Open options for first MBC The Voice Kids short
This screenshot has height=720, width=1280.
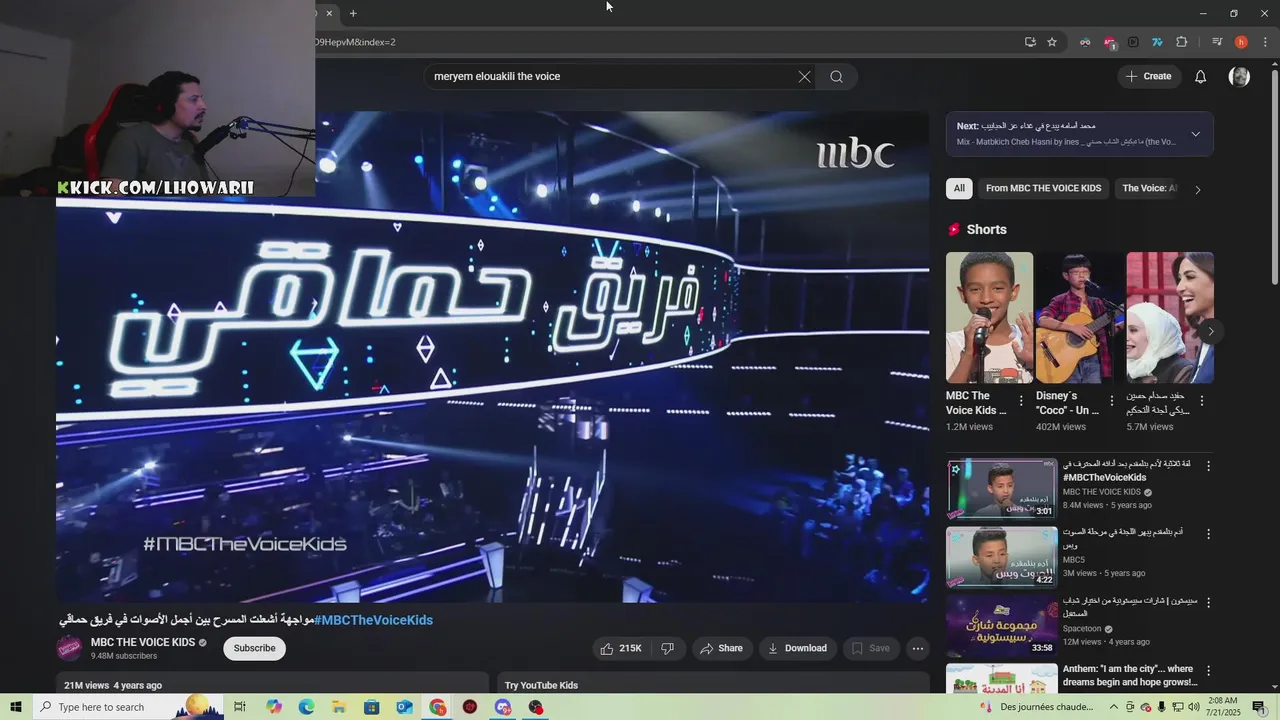[x=1021, y=400]
